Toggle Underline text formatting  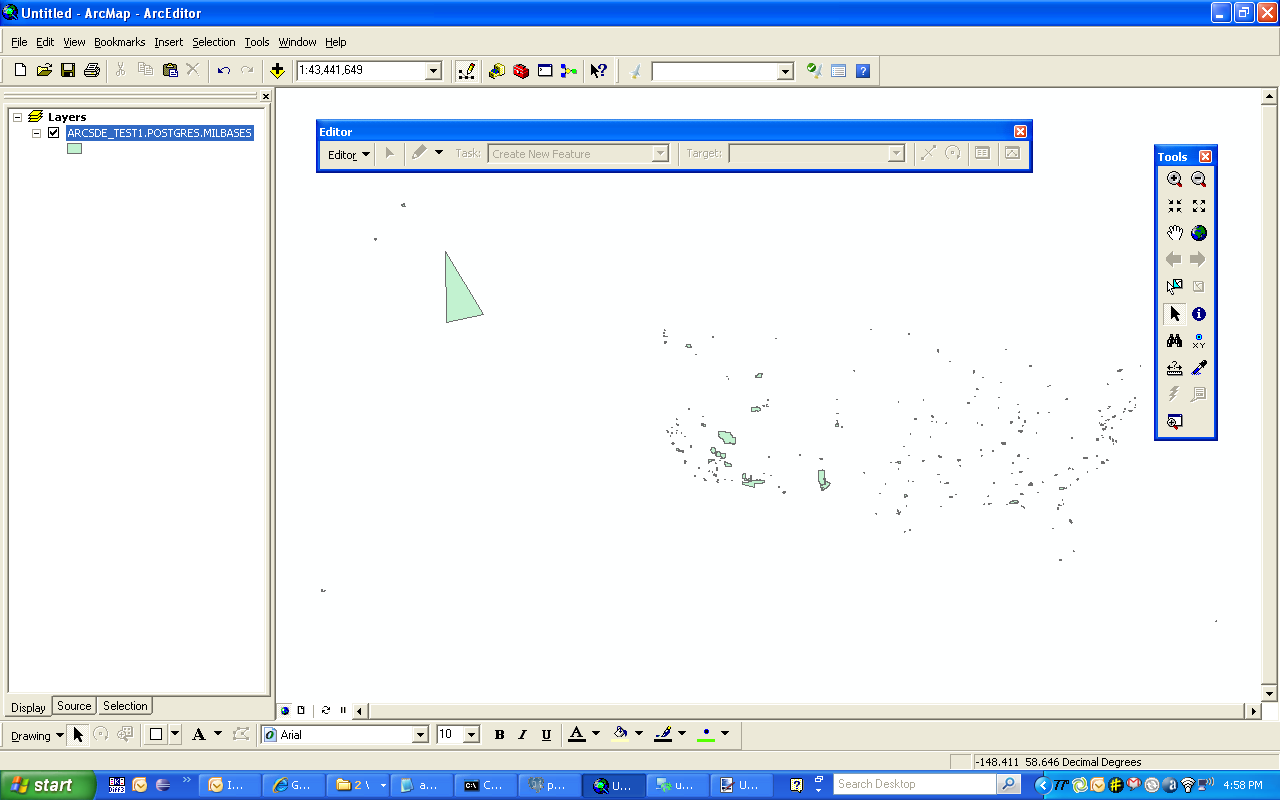(546, 734)
